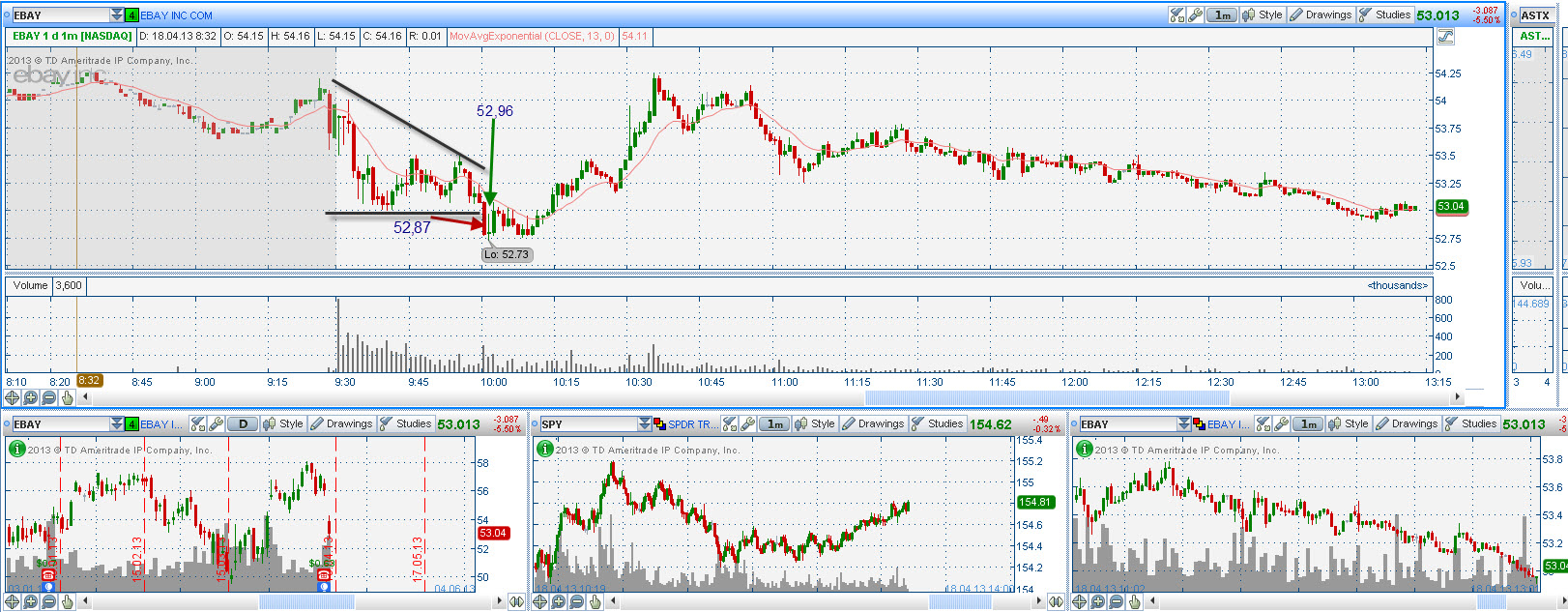Expand symbol dropdown in bottom-right EBAY chart
The width and height of the screenshot is (1568, 612).
pyautogui.click(x=1184, y=424)
